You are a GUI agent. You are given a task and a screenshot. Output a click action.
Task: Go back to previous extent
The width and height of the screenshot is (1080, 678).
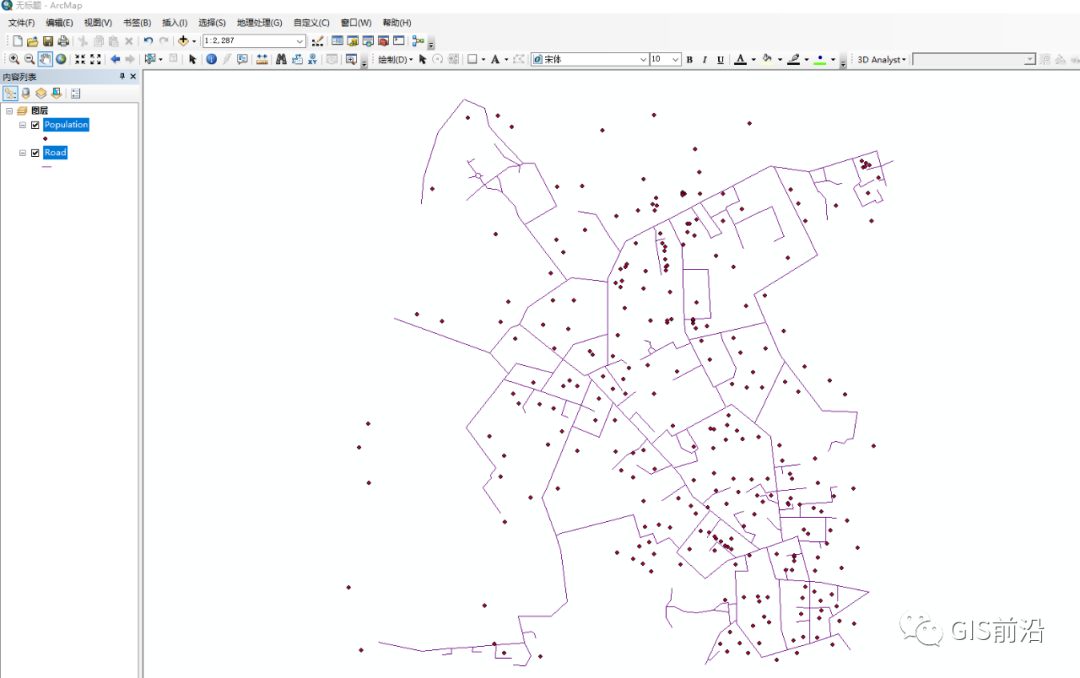coord(115,59)
